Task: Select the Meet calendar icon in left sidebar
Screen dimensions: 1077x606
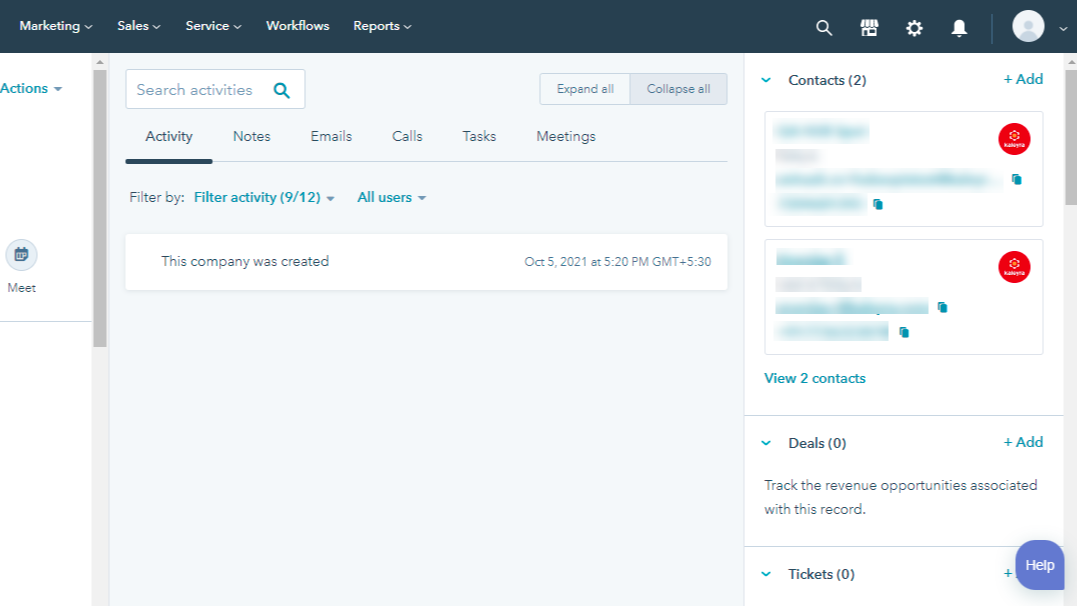Action: coord(21,254)
